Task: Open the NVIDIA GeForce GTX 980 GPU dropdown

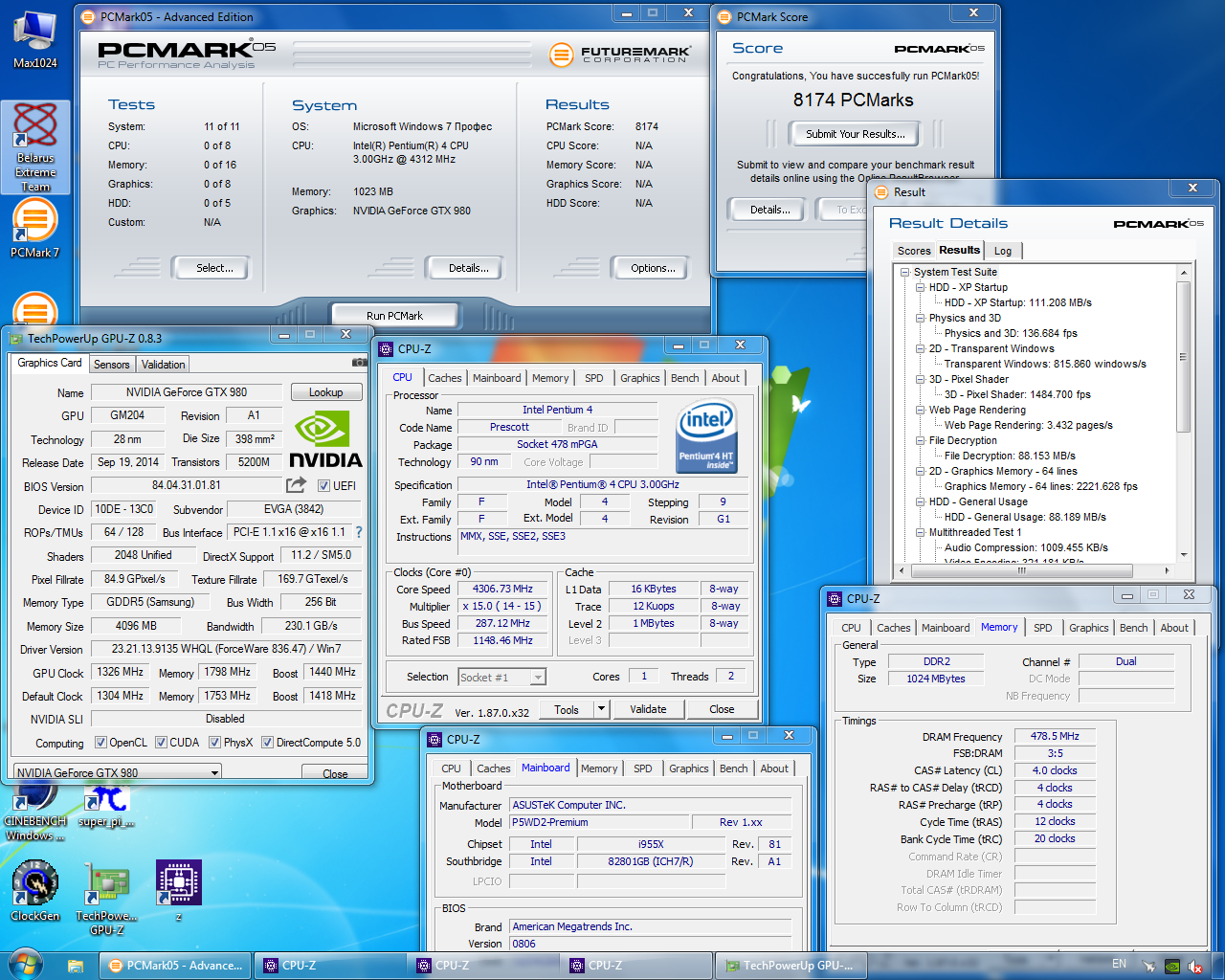Action: pyautogui.click(x=117, y=771)
